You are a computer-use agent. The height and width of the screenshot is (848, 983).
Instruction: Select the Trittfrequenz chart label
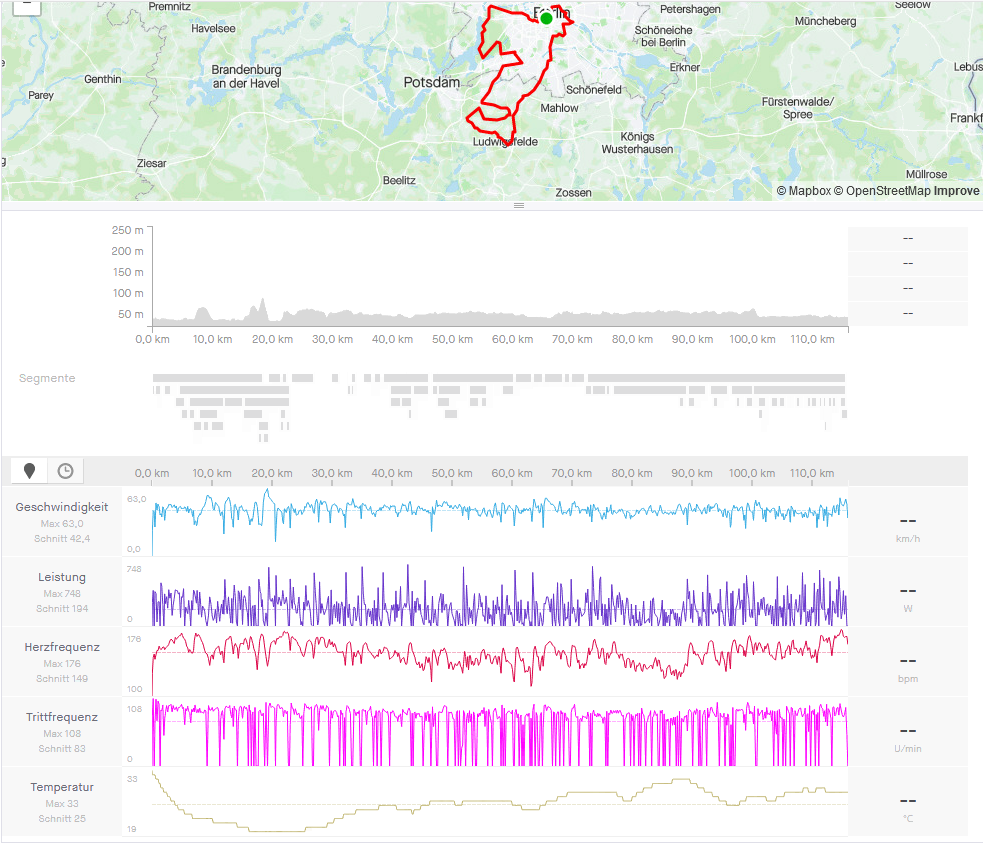pyautogui.click(x=62, y=717)
